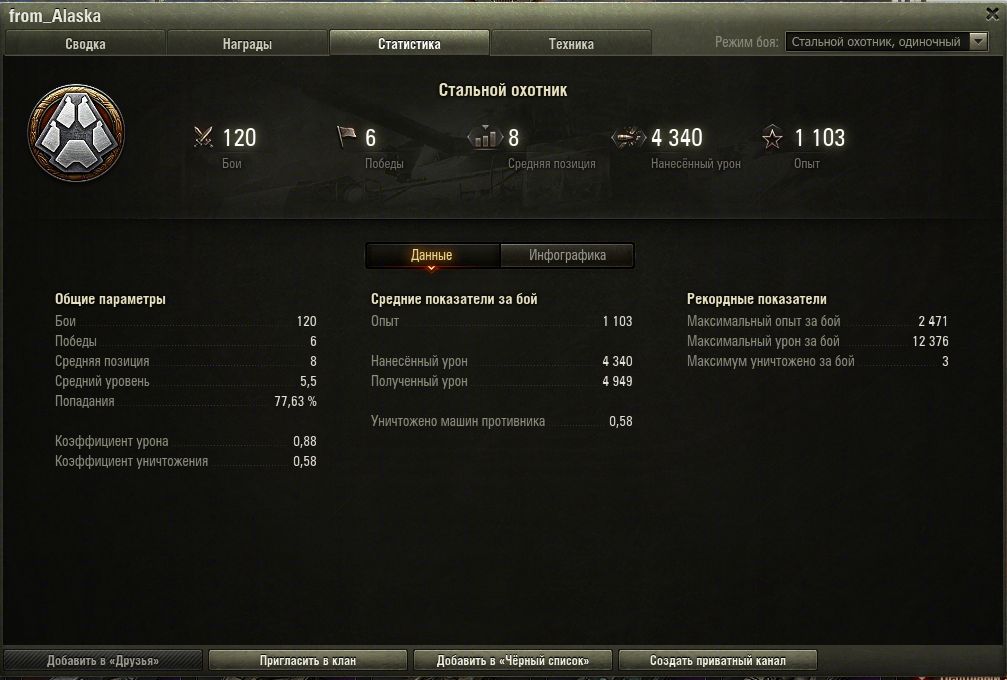Click the Пригласить в клан button
Image resolution: width=1007 pixels, height=680 pixels.
click(x=308, y=660)
